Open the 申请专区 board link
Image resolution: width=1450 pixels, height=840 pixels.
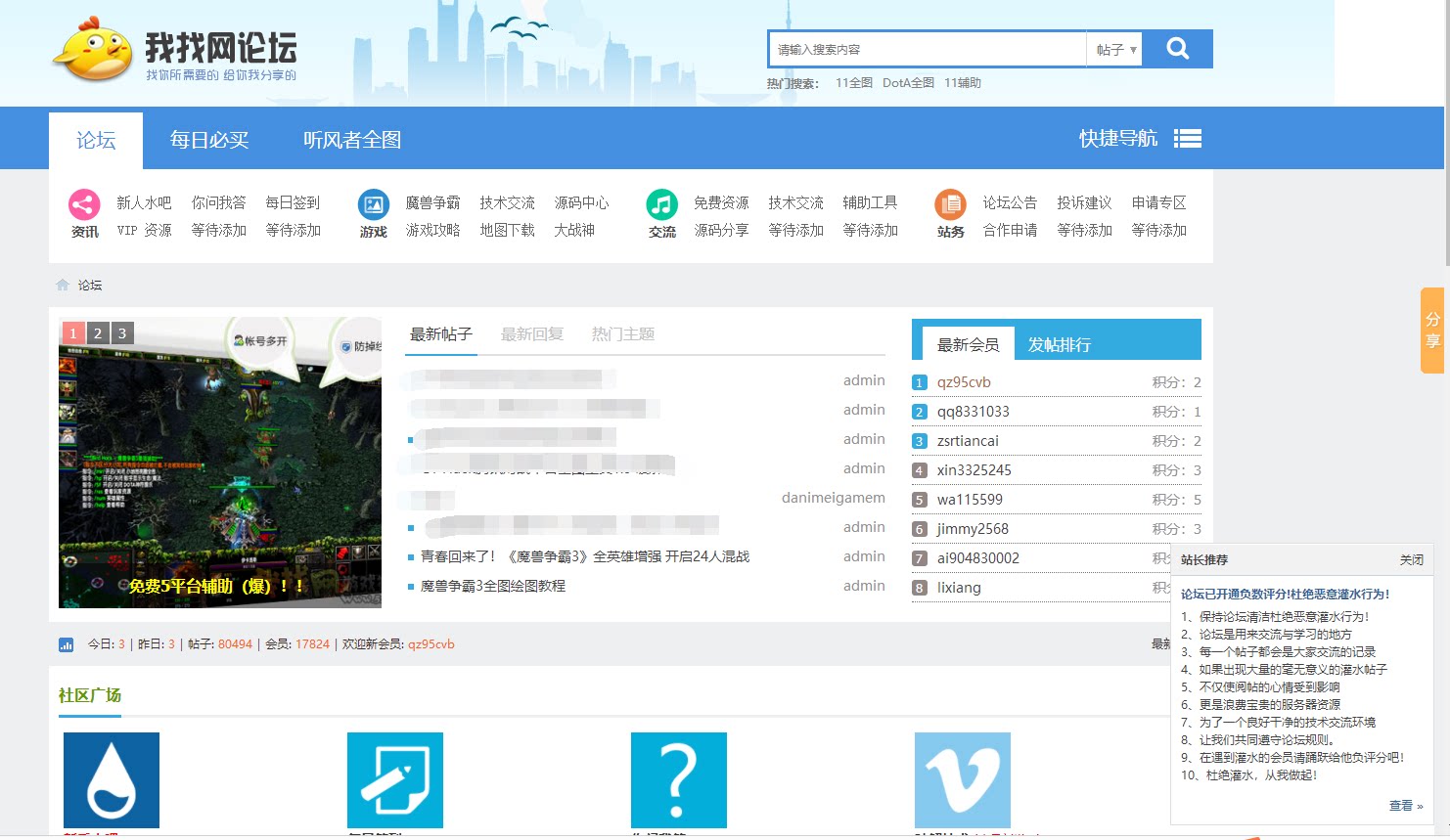click(1158, 202)
